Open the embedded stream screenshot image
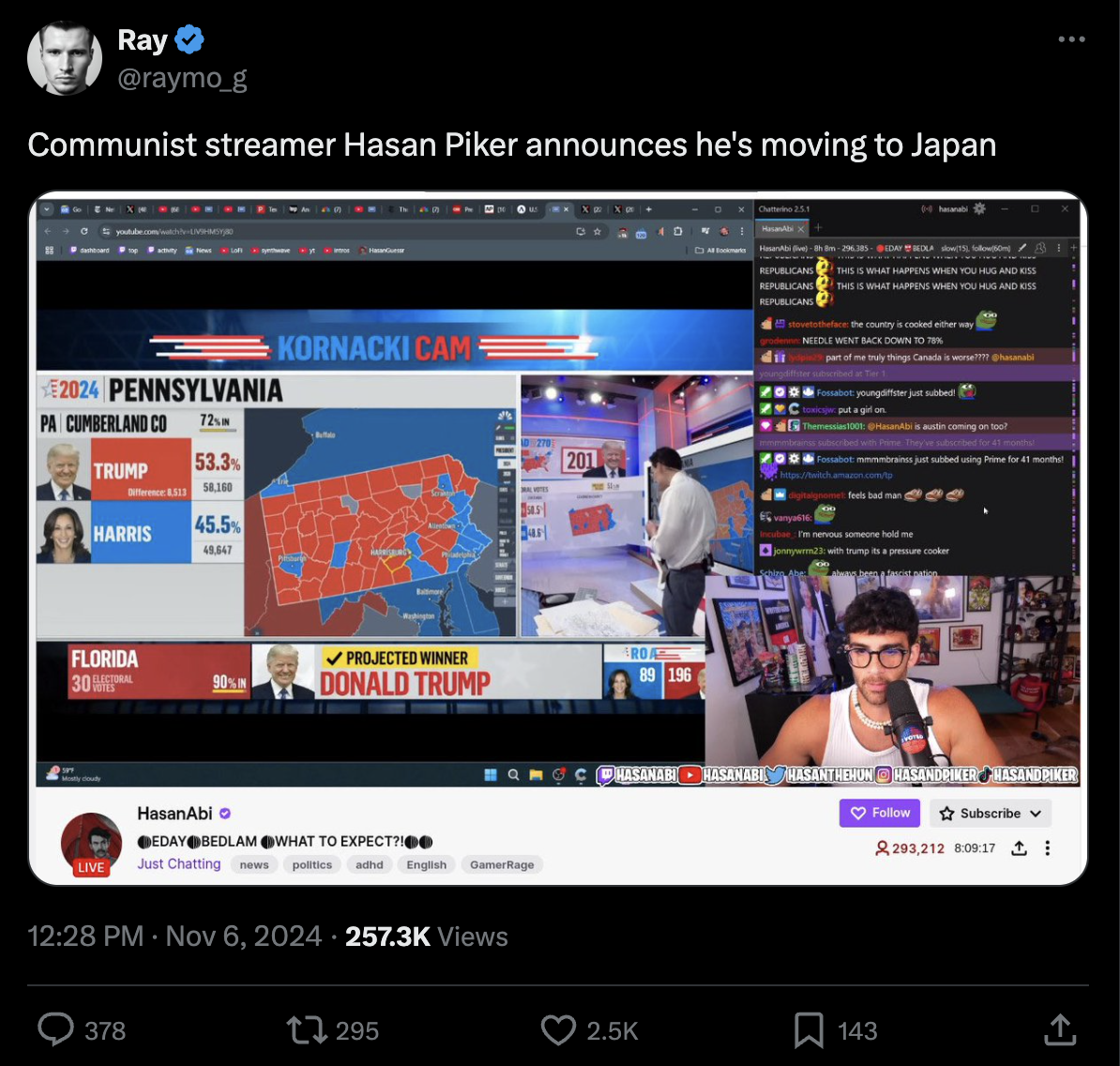This screenshot has height=1066, width=1120. pyautogui.click(x=558, y=538)
